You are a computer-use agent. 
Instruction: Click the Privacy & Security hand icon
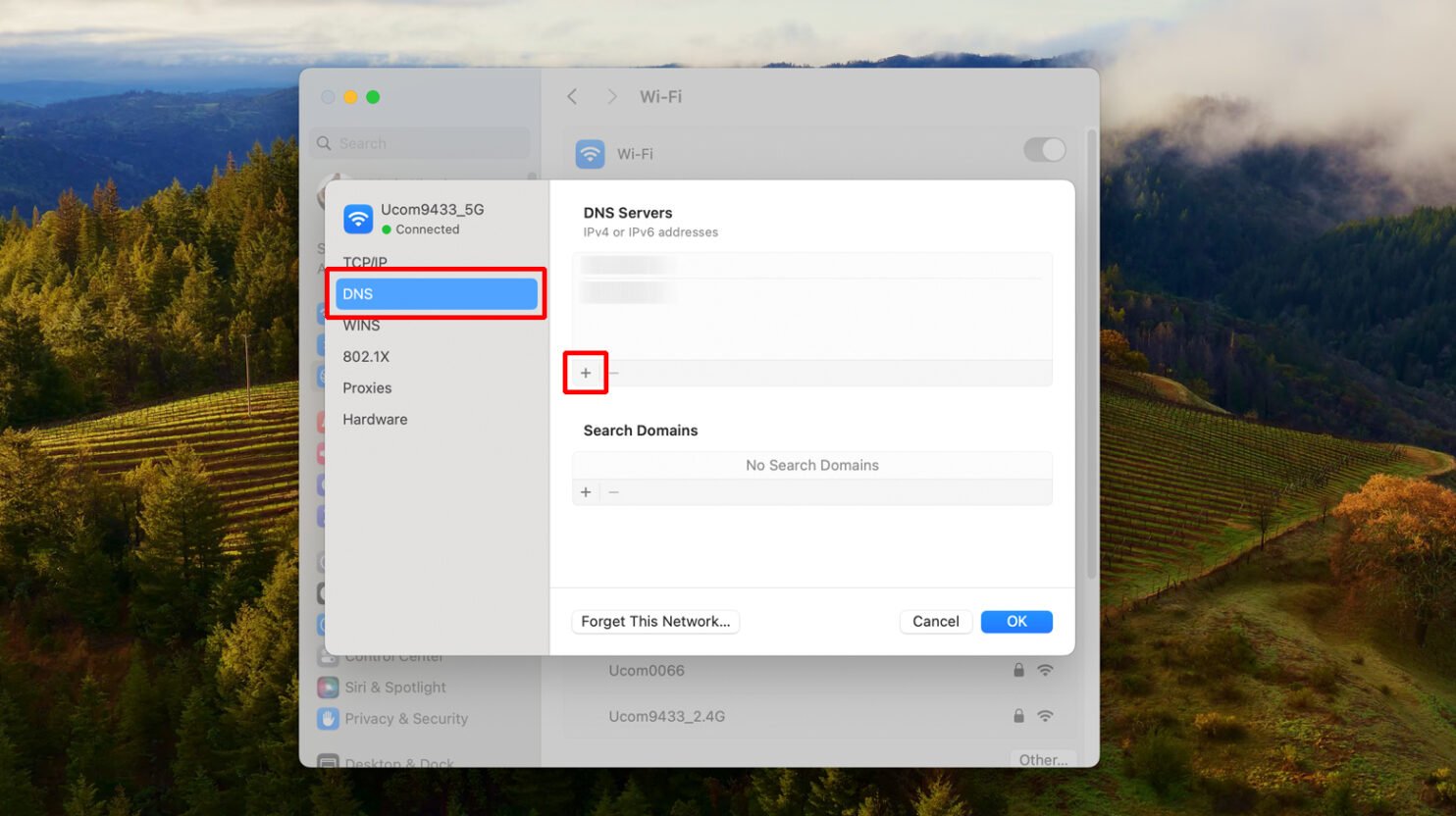pyautogui.click(x=328, y=719)
